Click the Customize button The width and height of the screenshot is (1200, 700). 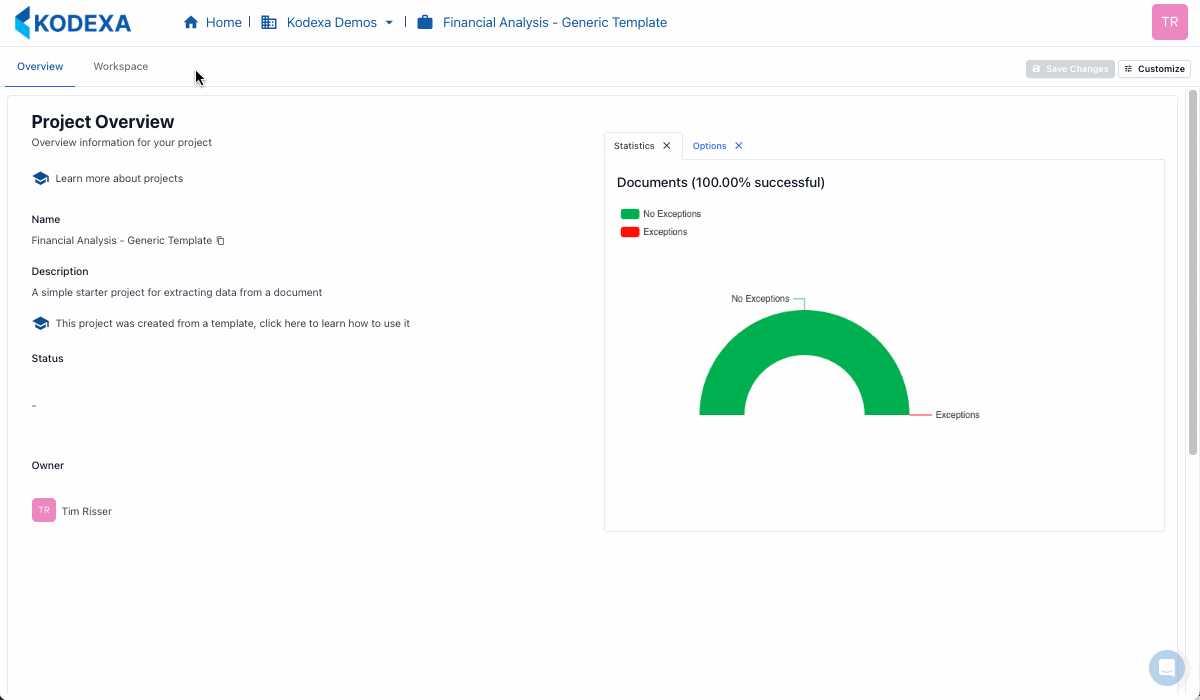pyautogui.click(x=1154, y=69)
